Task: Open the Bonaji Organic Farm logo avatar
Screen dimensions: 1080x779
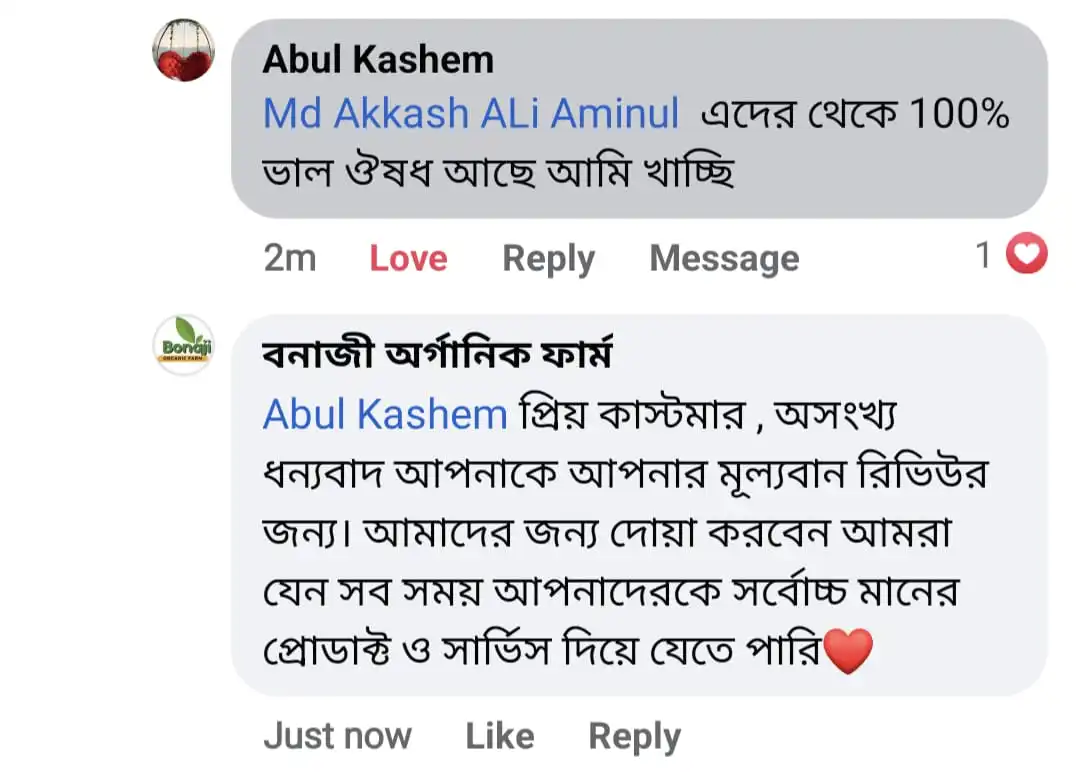Action: [183, 345]
